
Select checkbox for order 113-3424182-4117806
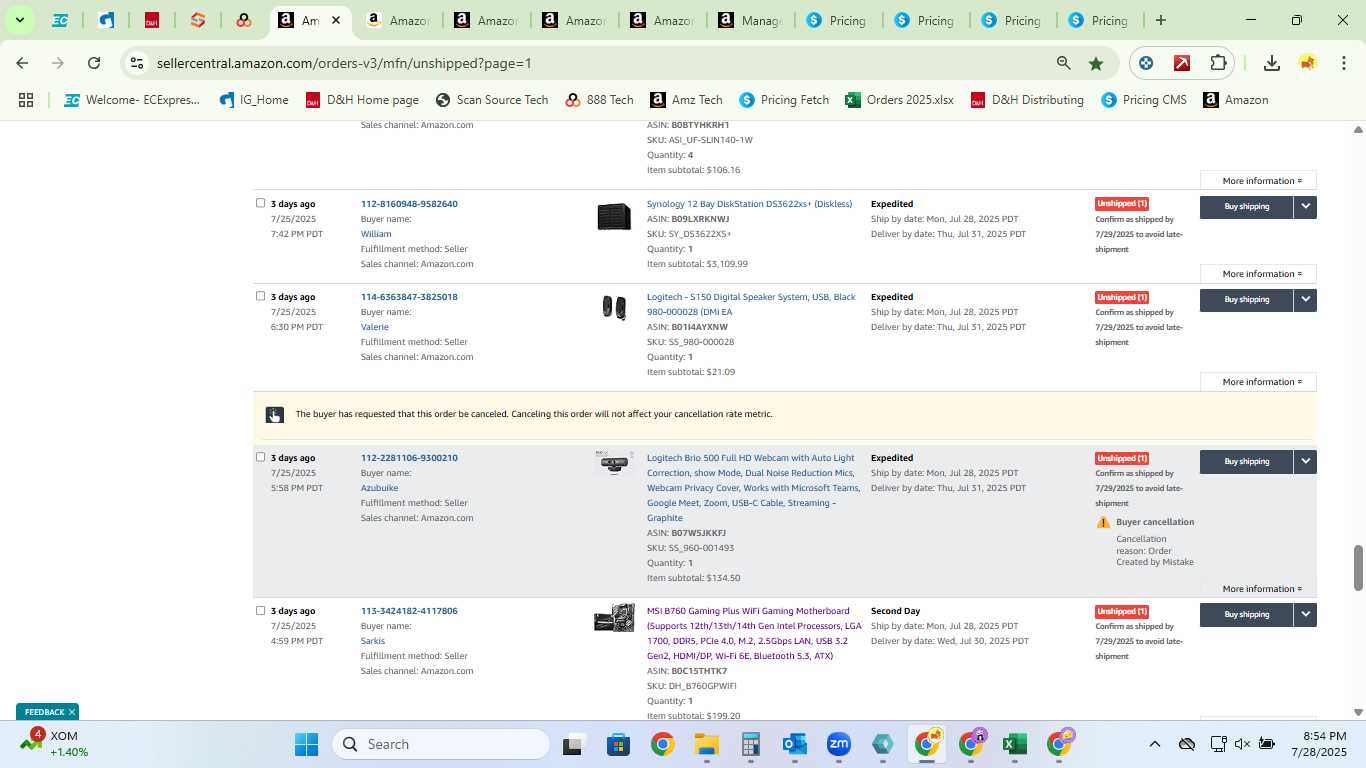point(260,610)
